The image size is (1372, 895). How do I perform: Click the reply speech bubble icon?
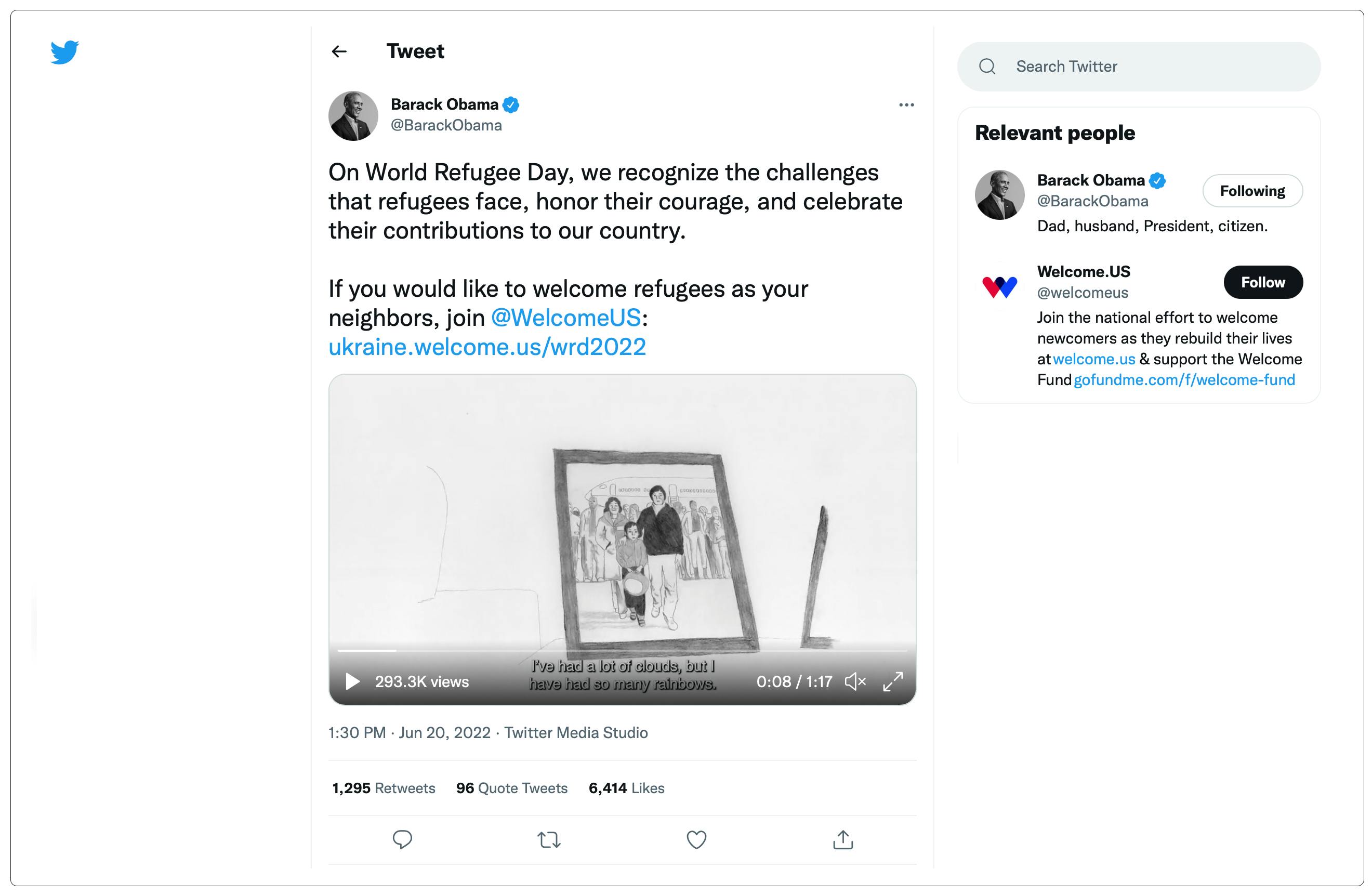pyautogui.click(x=402, y=839)
